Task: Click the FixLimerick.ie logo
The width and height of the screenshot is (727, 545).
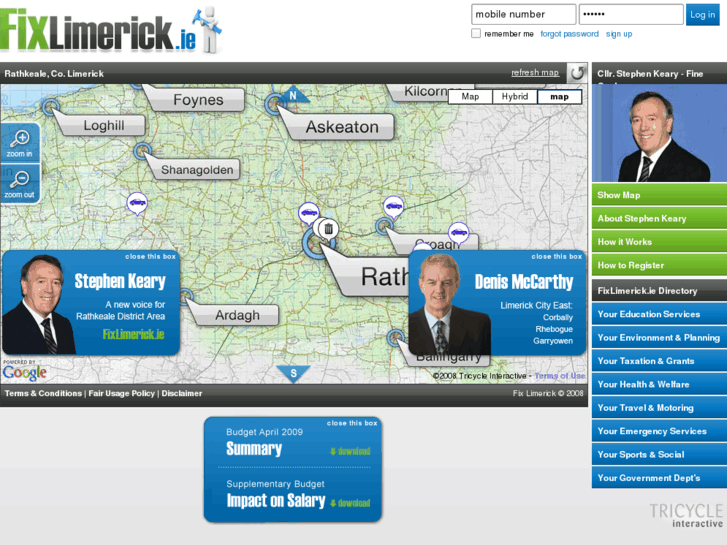Action: click(x=111, y=31)
